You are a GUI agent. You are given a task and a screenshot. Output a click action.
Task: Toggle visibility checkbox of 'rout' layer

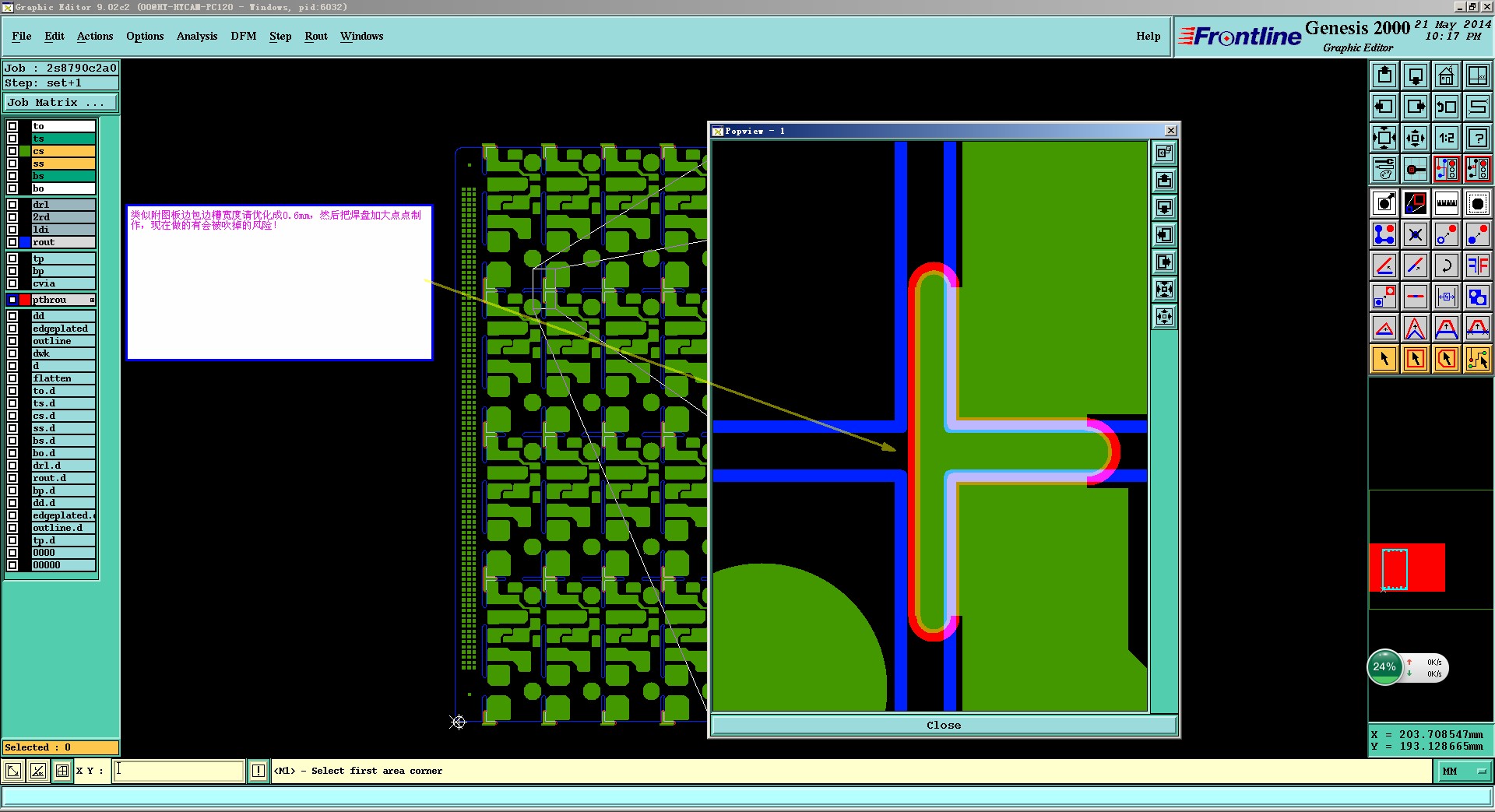[12, 242]
